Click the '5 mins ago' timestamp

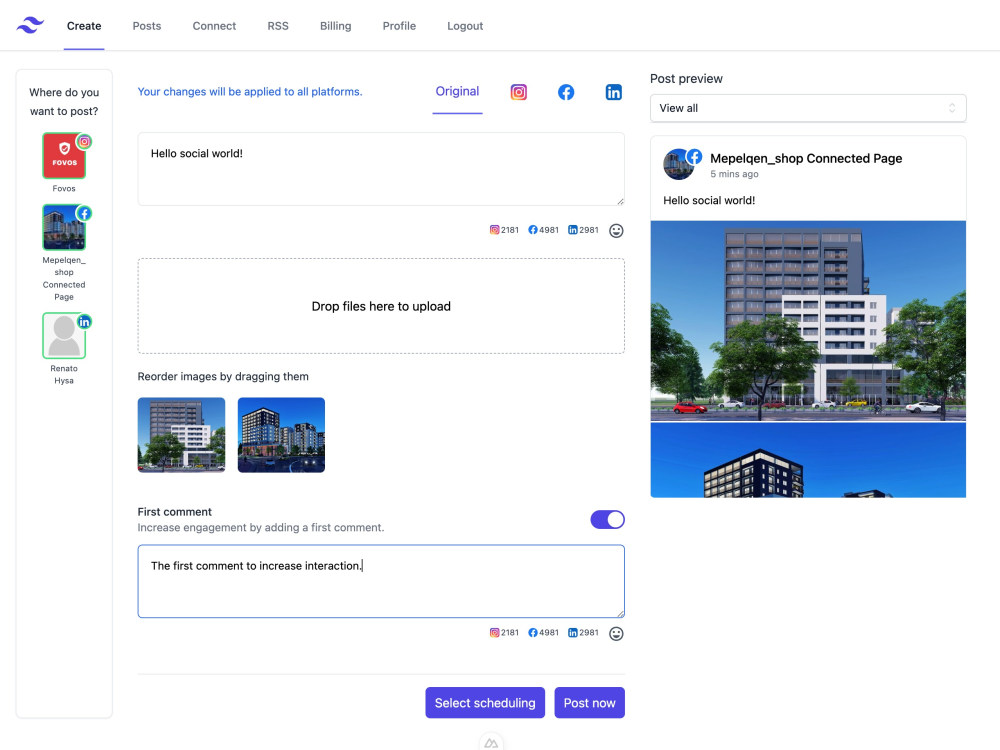[x=735, y=174]
